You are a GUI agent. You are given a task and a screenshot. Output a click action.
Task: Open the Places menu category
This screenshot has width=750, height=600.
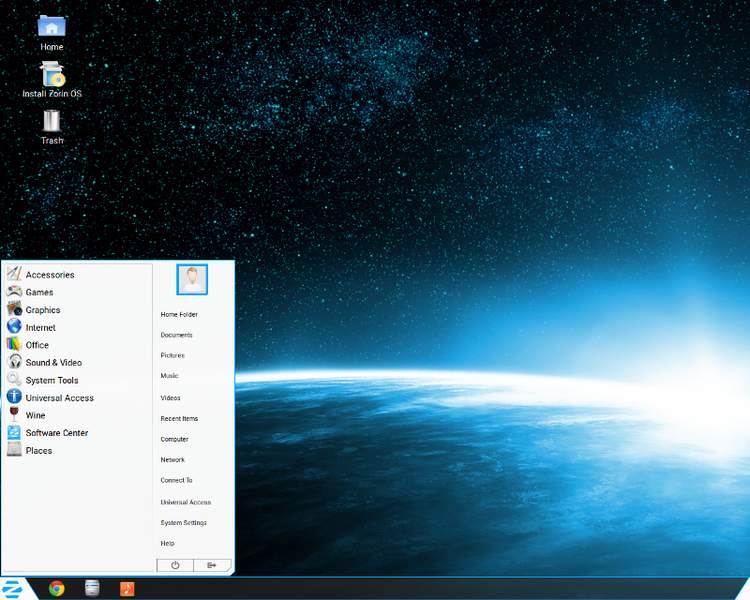pyautogui.click(x=39, y=451)
